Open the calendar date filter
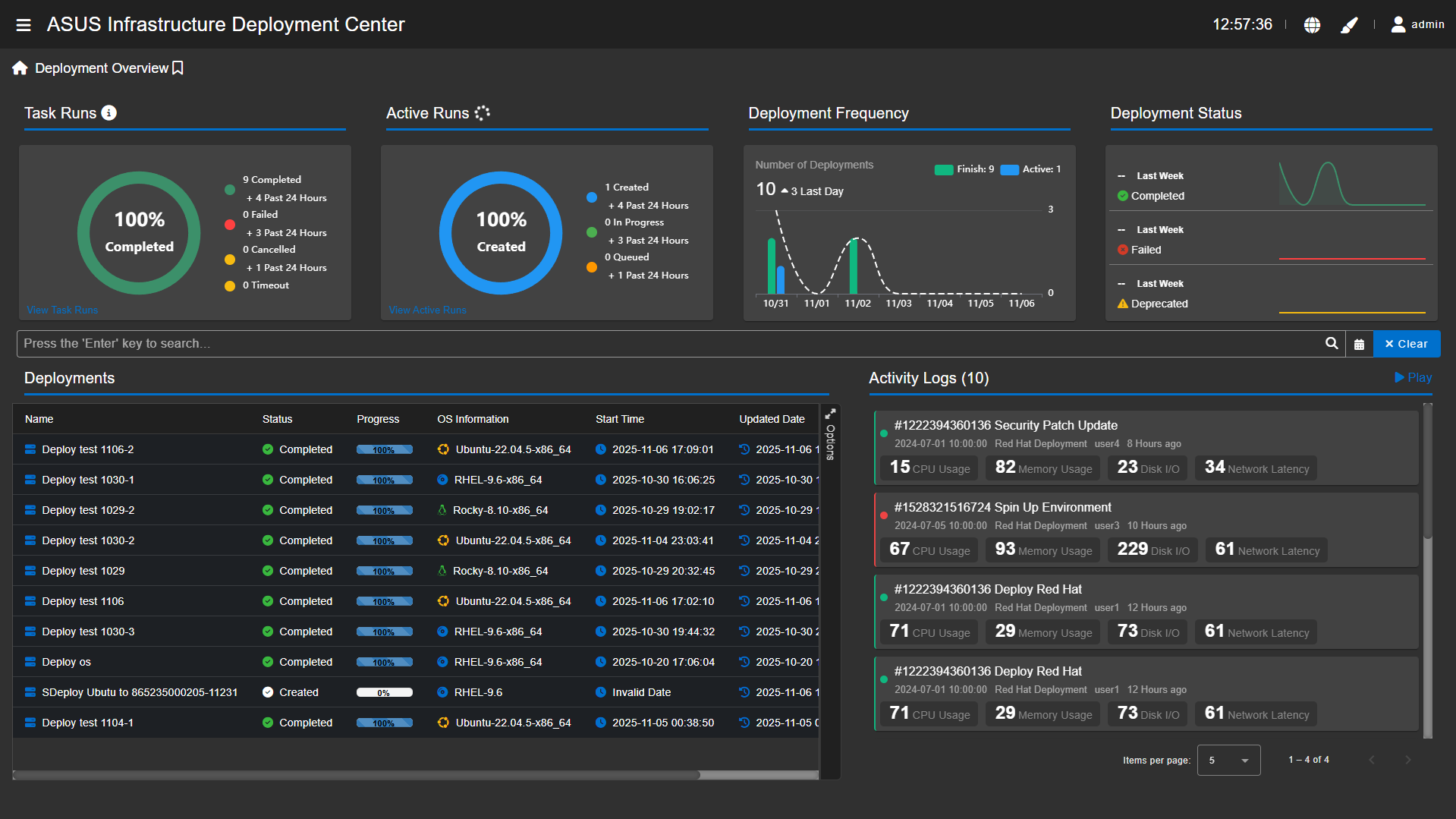The height and width of the screenshot is (819, 1456). click(1359, 345)
